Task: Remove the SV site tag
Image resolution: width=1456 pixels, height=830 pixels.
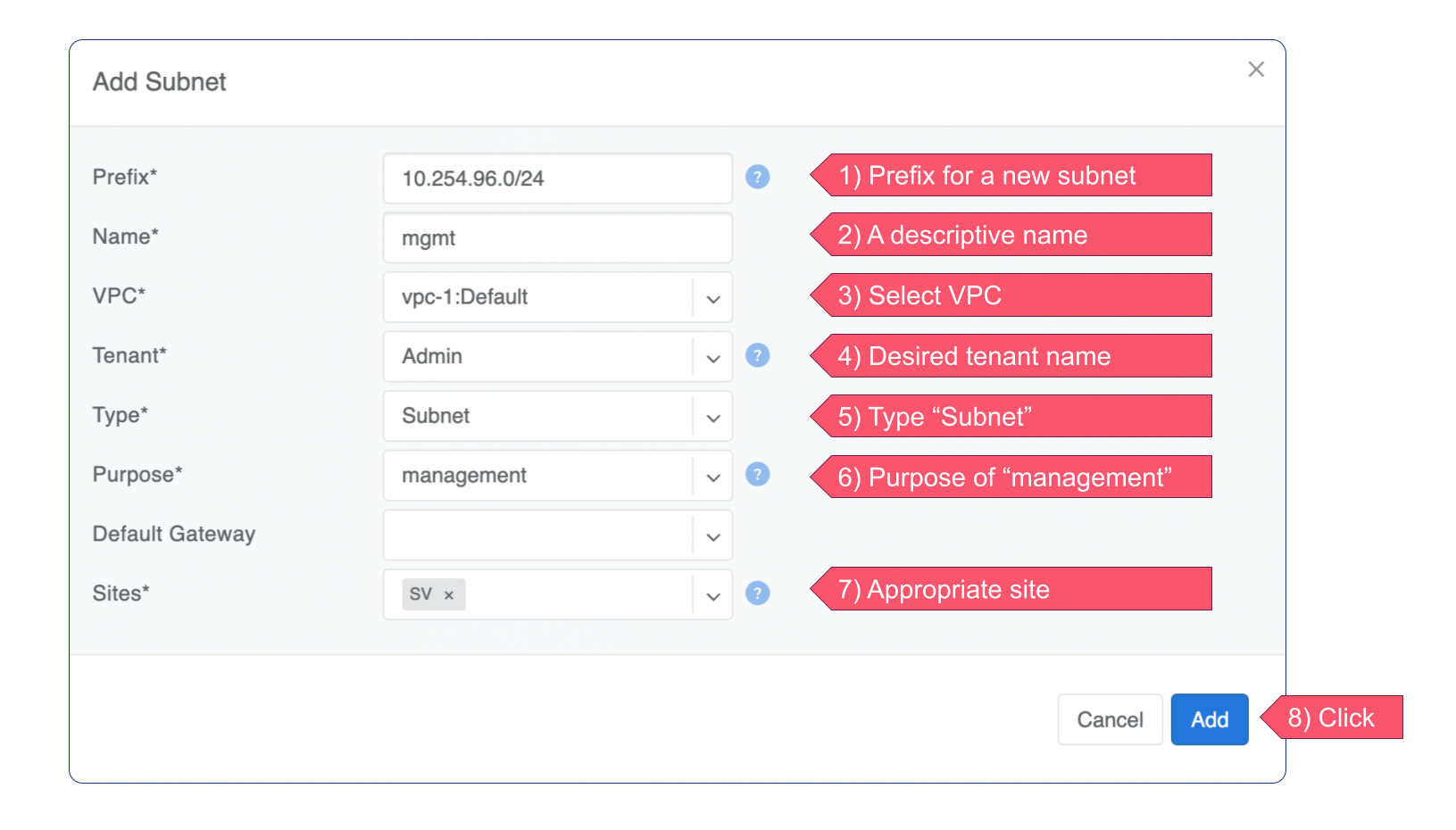Action: click(449, 595)
